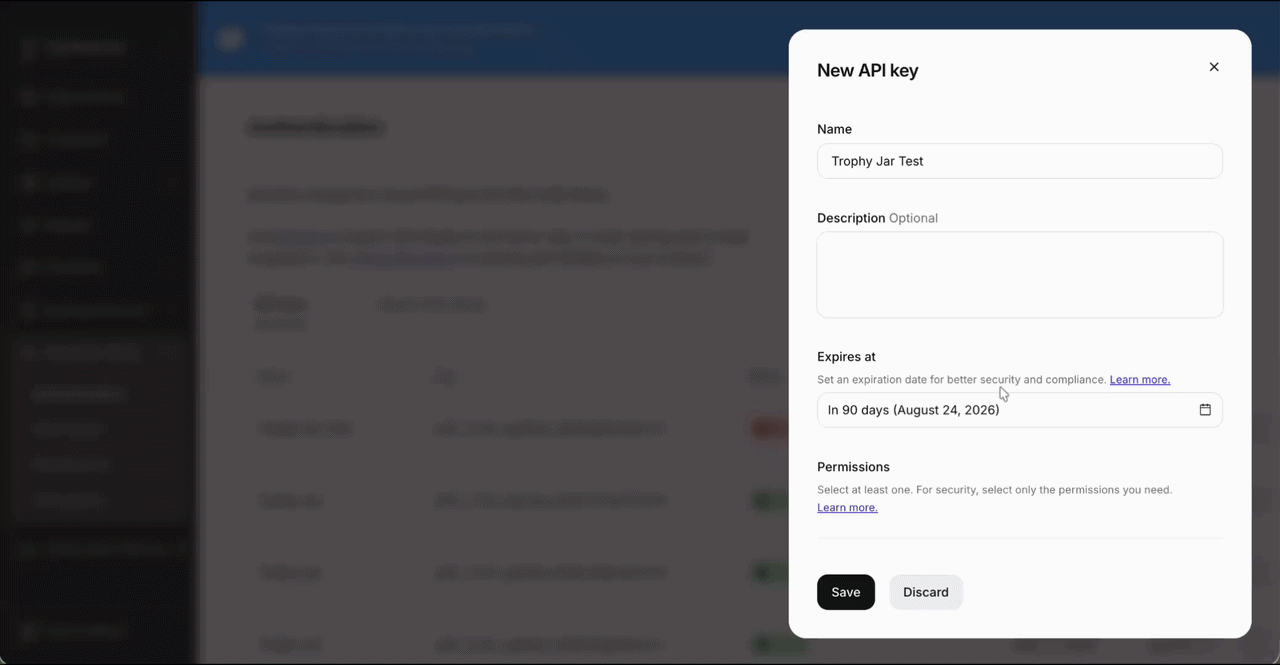
Task: Open Learn more link under Permissions
Action: click(x=847, y=508)
